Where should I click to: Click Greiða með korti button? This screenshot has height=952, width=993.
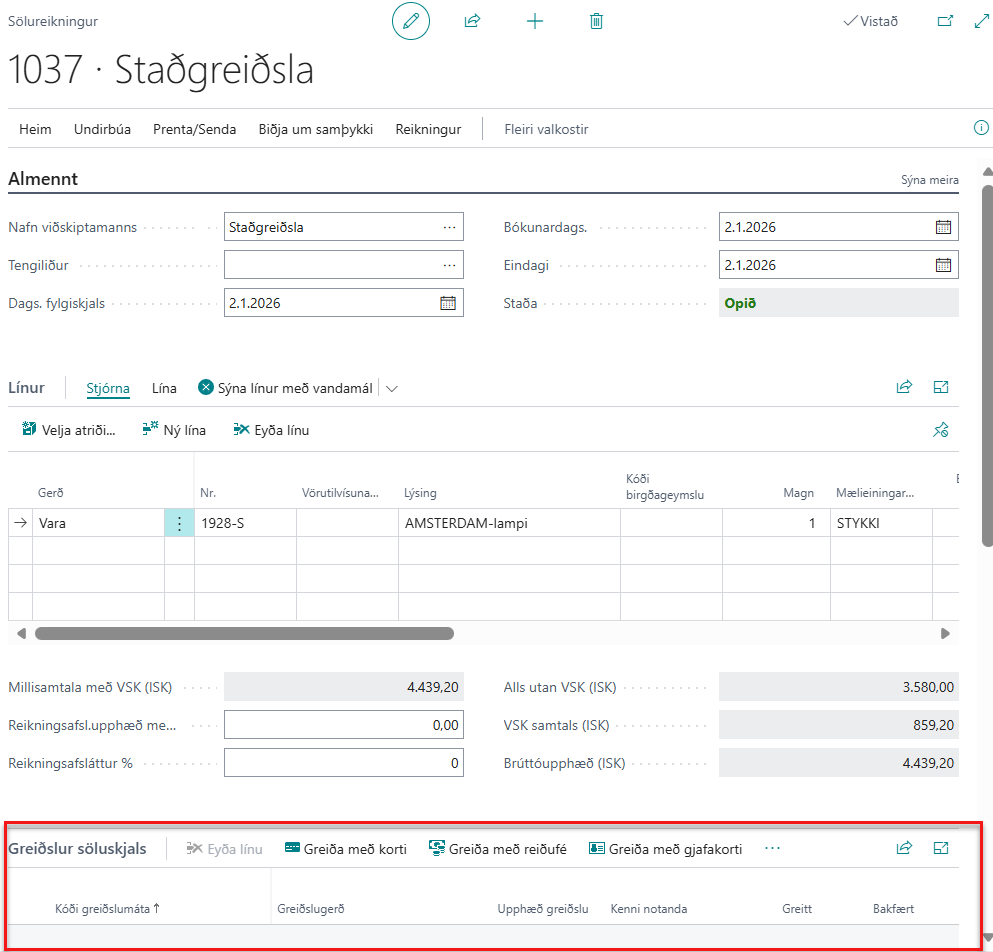click(x=345, y=849)
